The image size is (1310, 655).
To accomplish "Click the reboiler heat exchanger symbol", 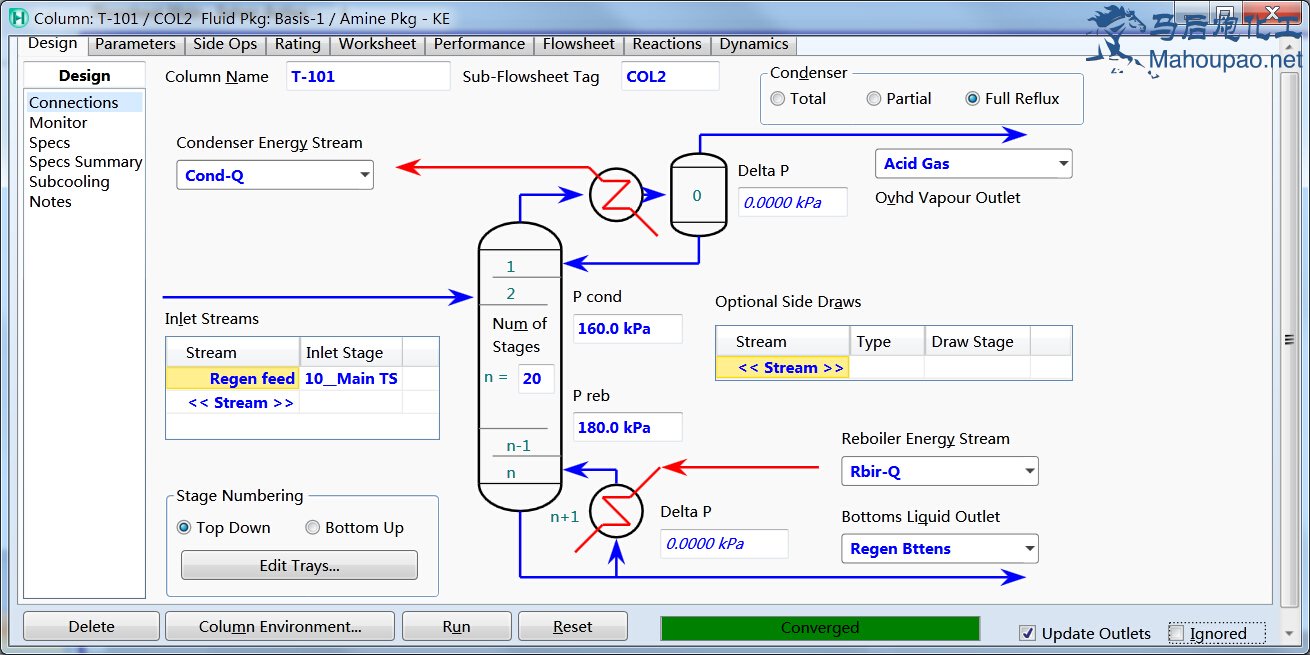I will pyautogui.click(x=615, y=511).
